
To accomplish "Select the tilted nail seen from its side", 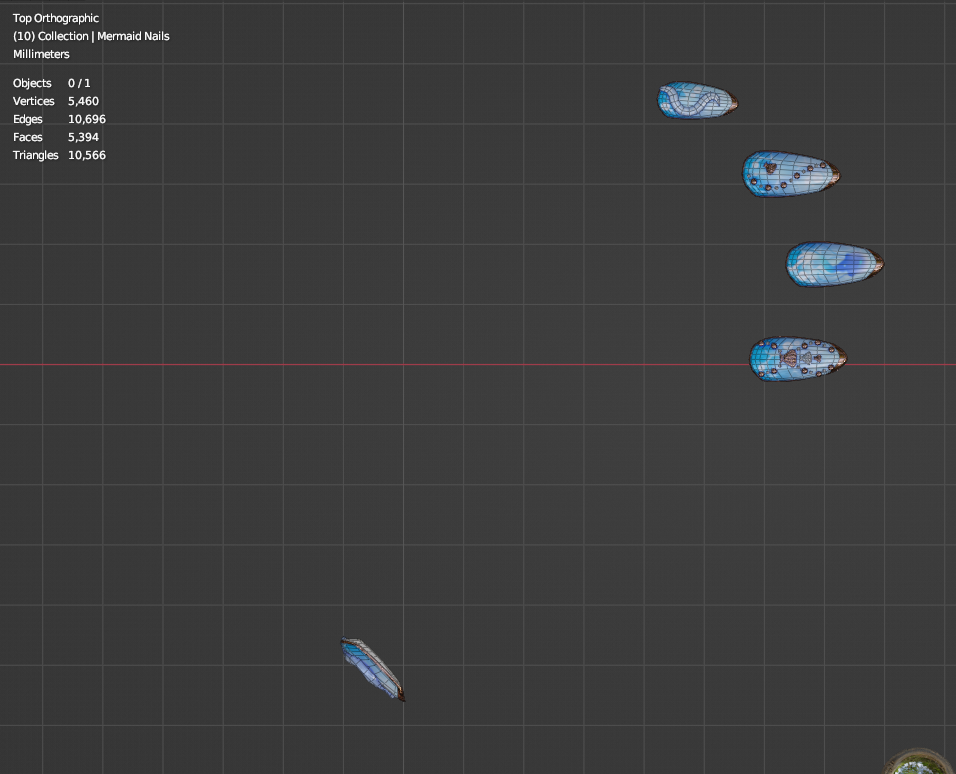I will 373,669.
